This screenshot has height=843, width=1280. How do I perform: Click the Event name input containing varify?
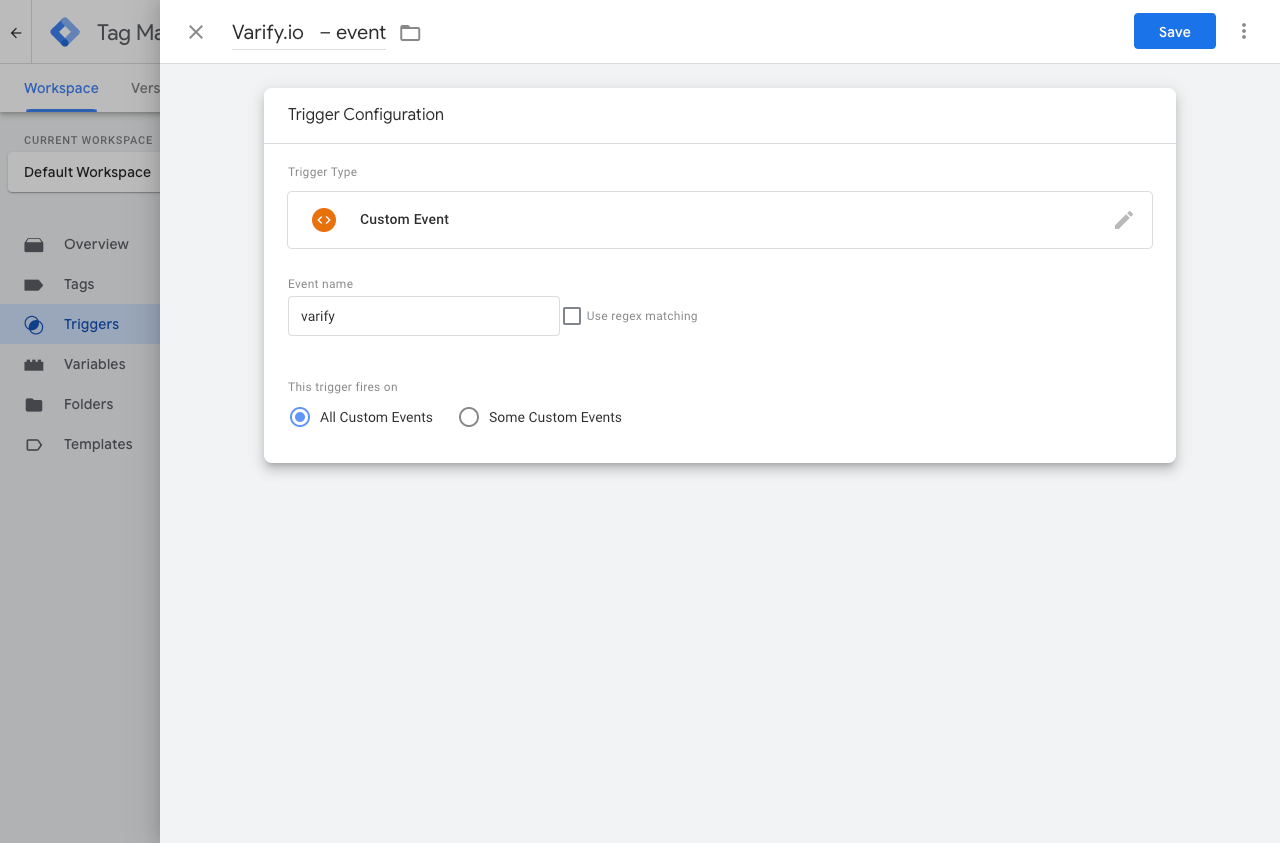[x=424, y=316]
